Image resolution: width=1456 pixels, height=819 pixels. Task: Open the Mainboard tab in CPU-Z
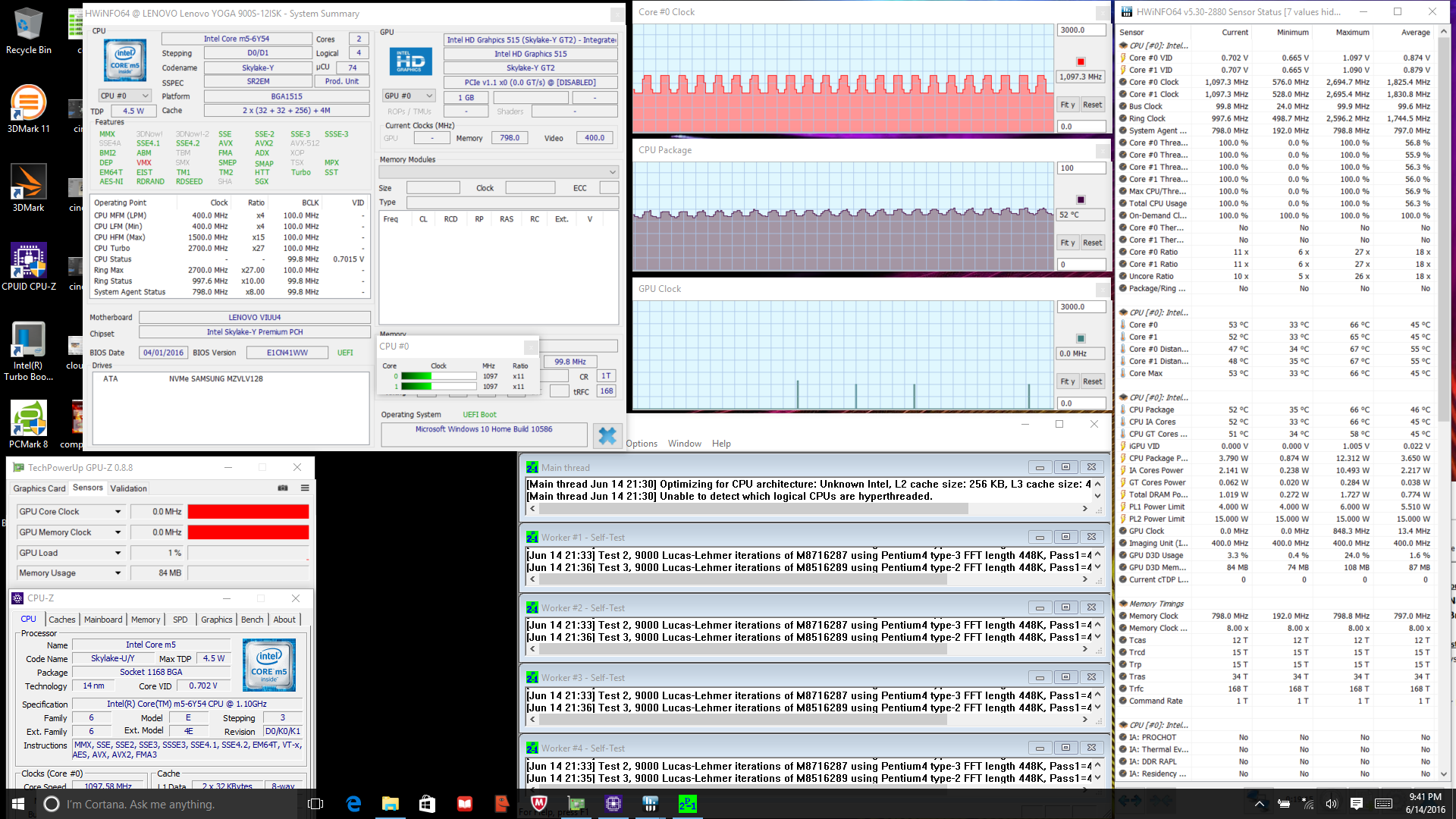click(x=103, y=620)
